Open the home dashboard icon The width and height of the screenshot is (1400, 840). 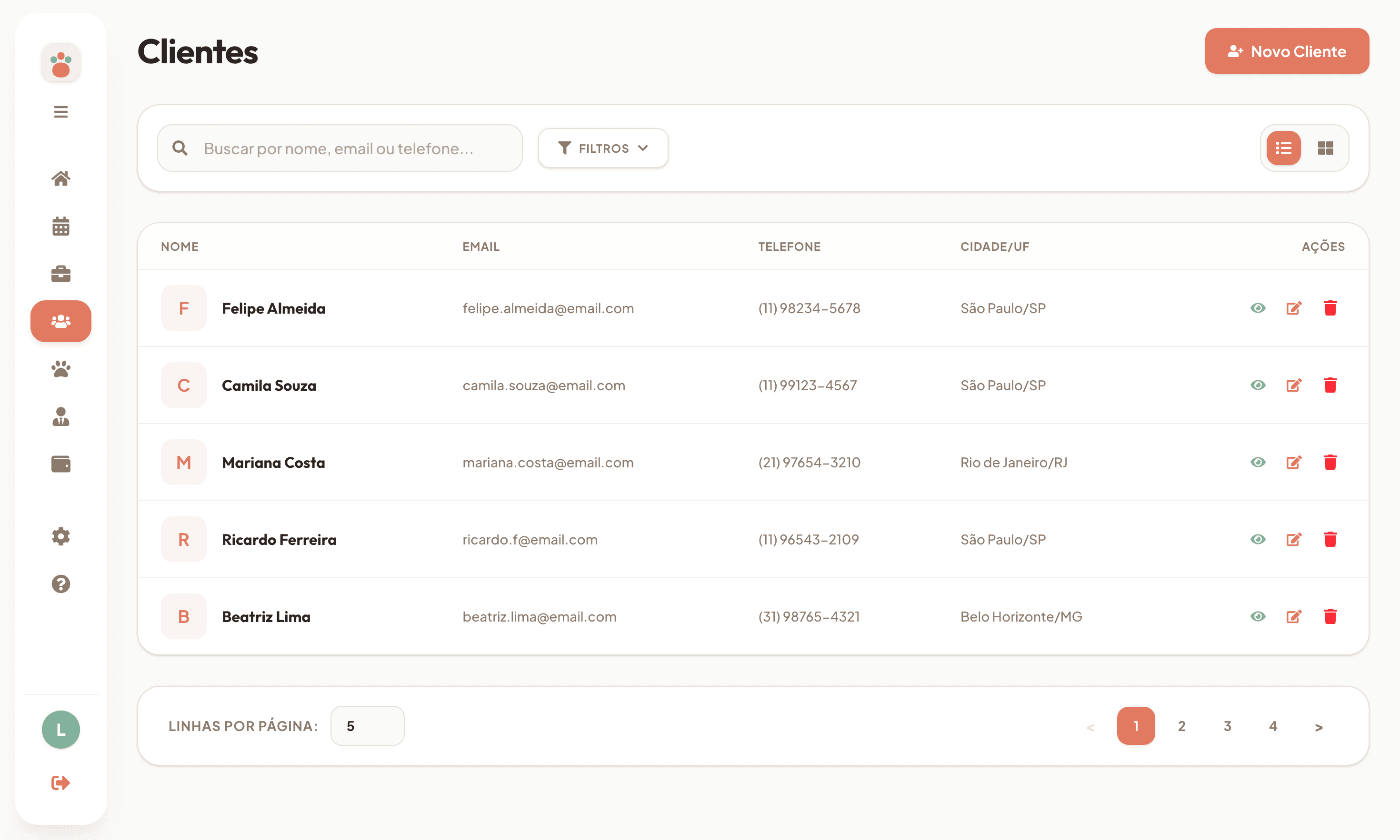[x=60, y=178]
